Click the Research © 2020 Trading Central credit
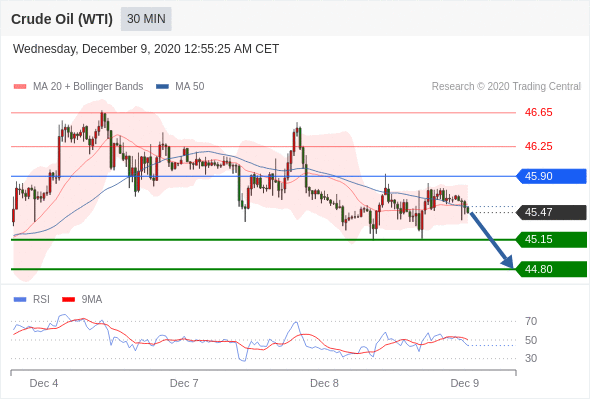 tap(506, 87)
